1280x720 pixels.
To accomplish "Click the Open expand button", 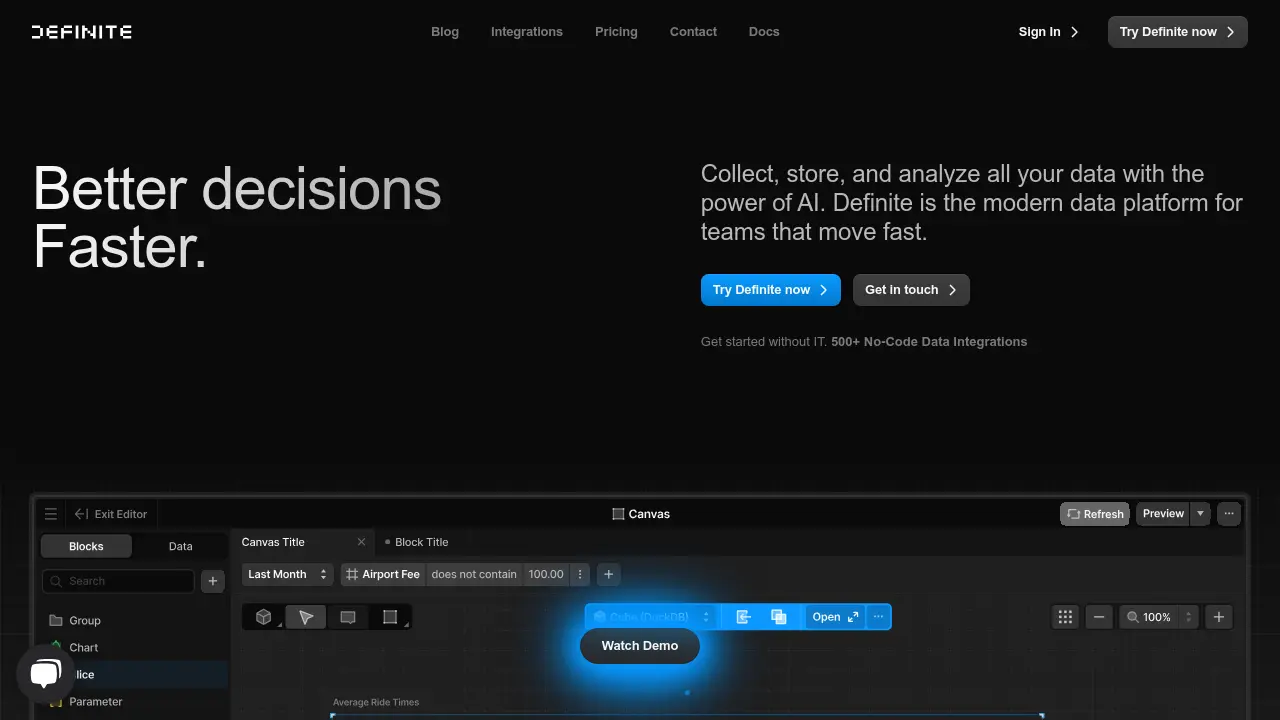I will pos(835,617).
